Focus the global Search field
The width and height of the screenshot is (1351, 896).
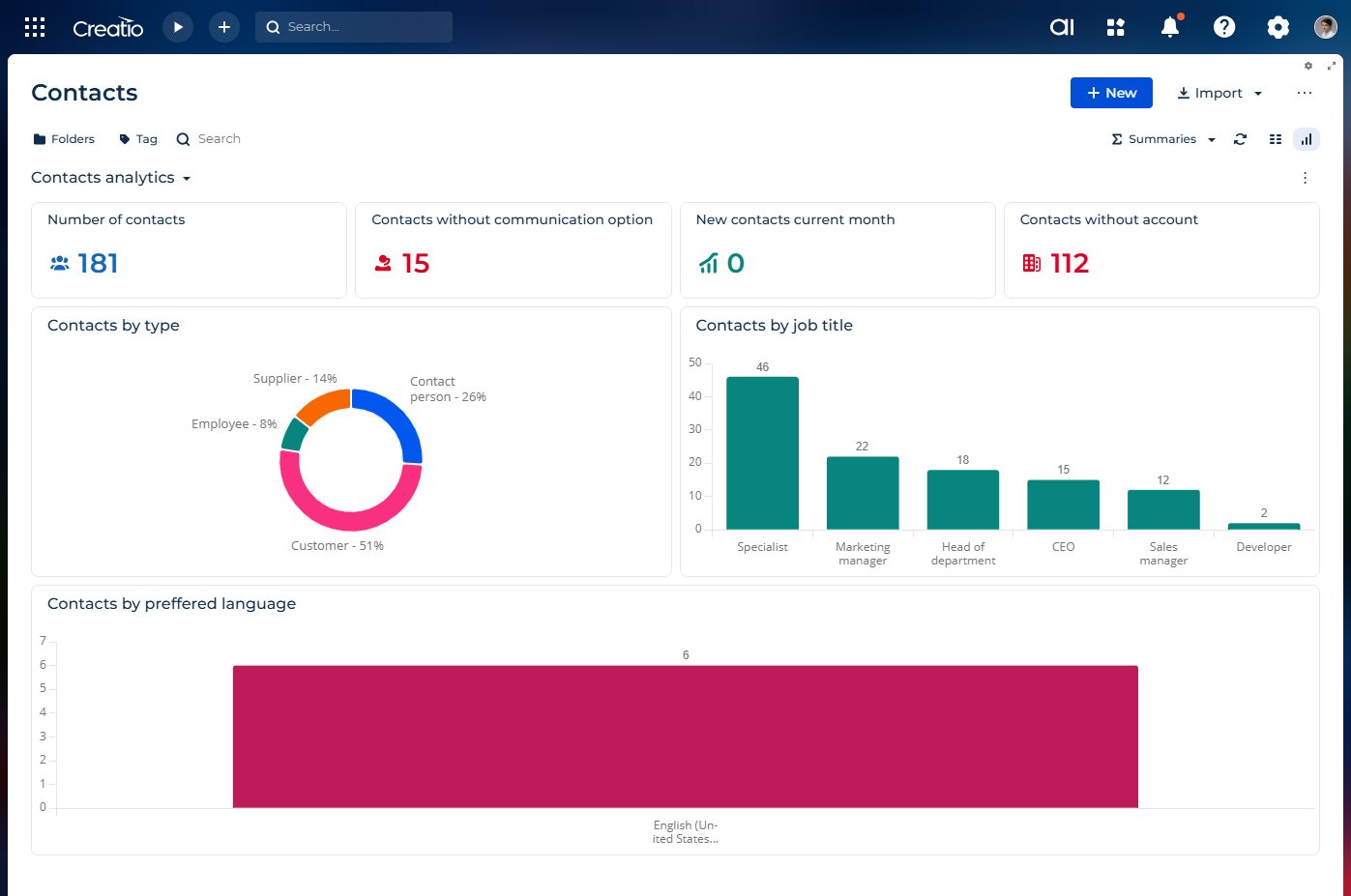point(354,27)
